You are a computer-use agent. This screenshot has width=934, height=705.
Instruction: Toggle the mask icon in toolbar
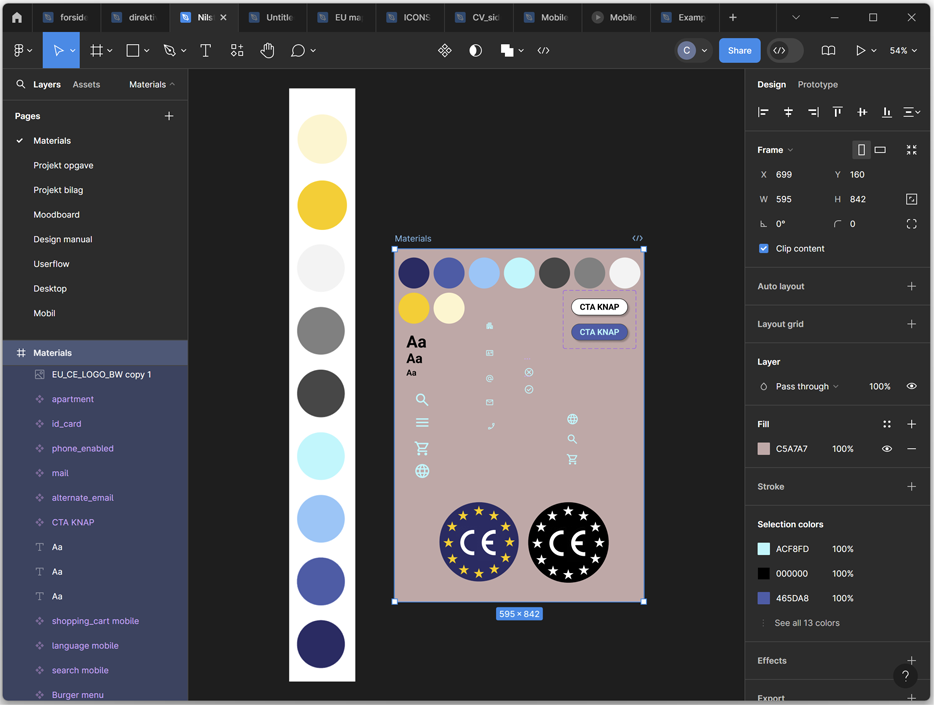475,51
